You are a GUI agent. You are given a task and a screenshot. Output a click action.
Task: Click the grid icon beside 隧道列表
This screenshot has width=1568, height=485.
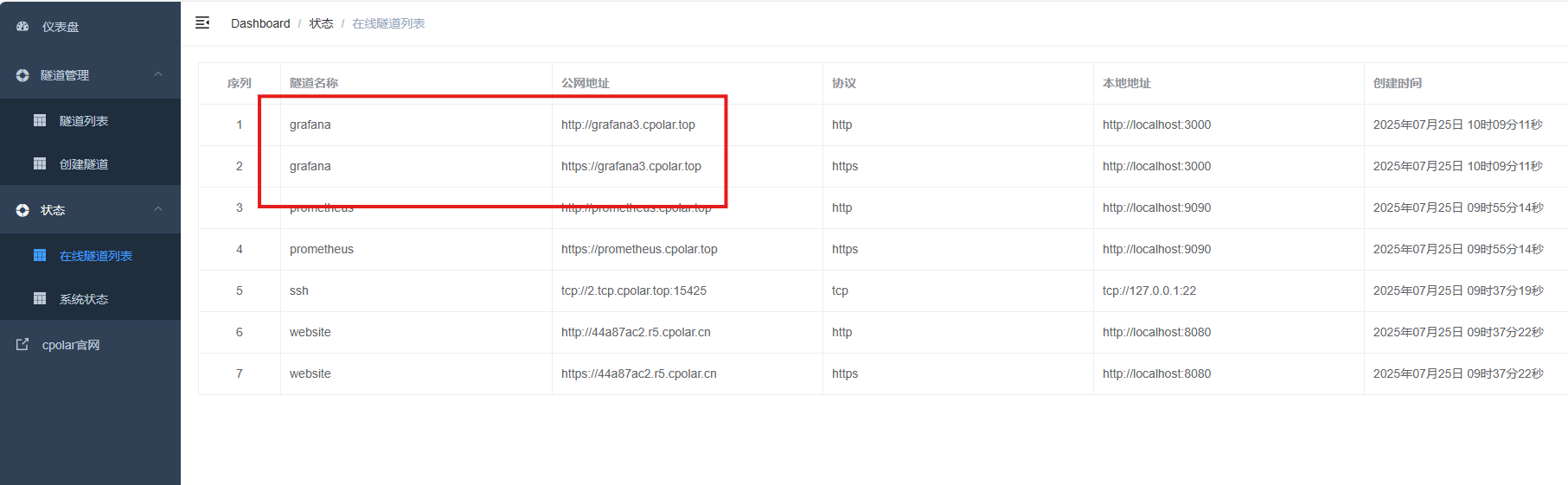coord(40,120)
